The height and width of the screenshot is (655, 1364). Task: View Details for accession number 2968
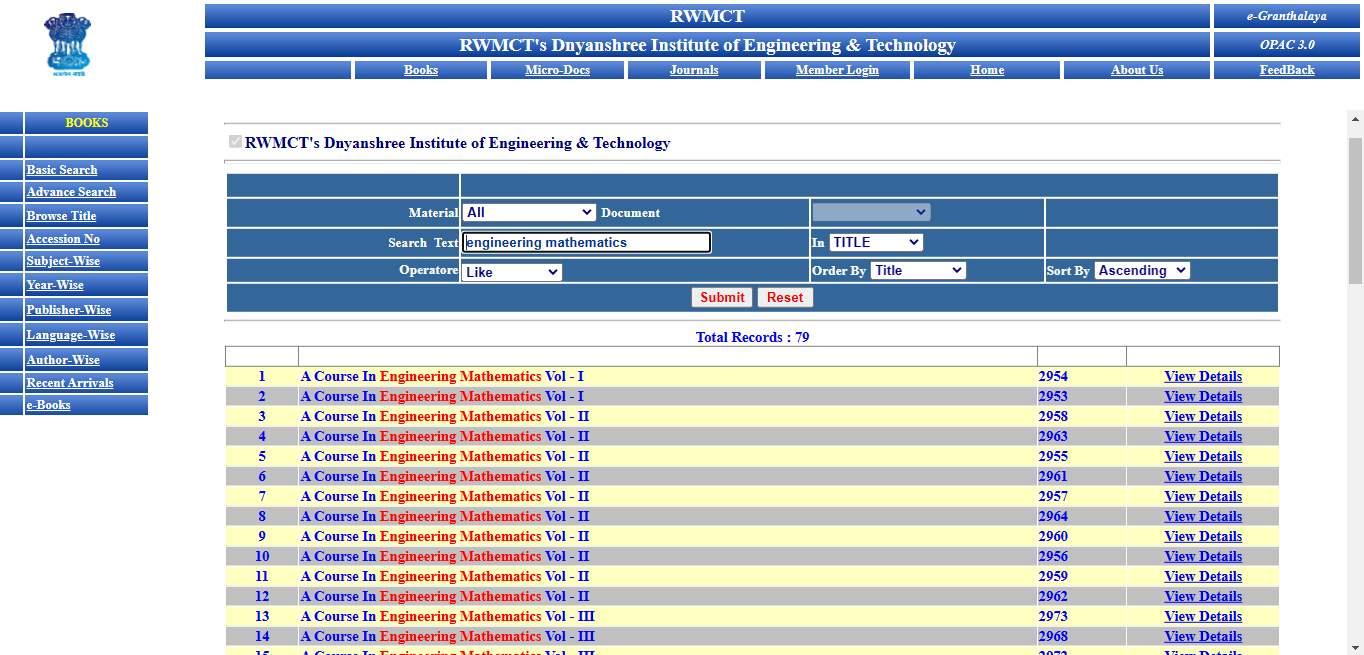point(1203,637)
